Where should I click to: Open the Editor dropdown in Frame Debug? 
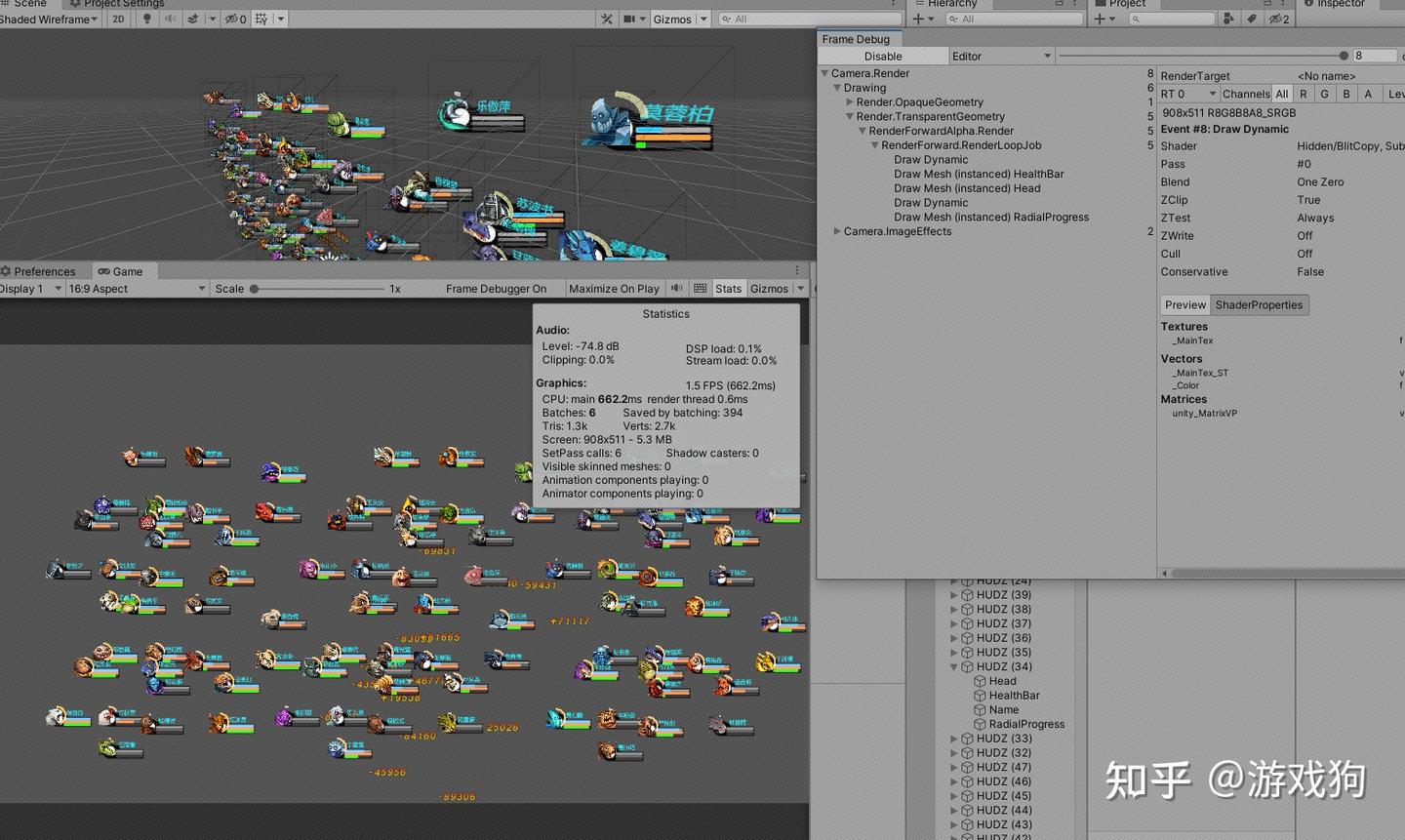[1000, 56]
